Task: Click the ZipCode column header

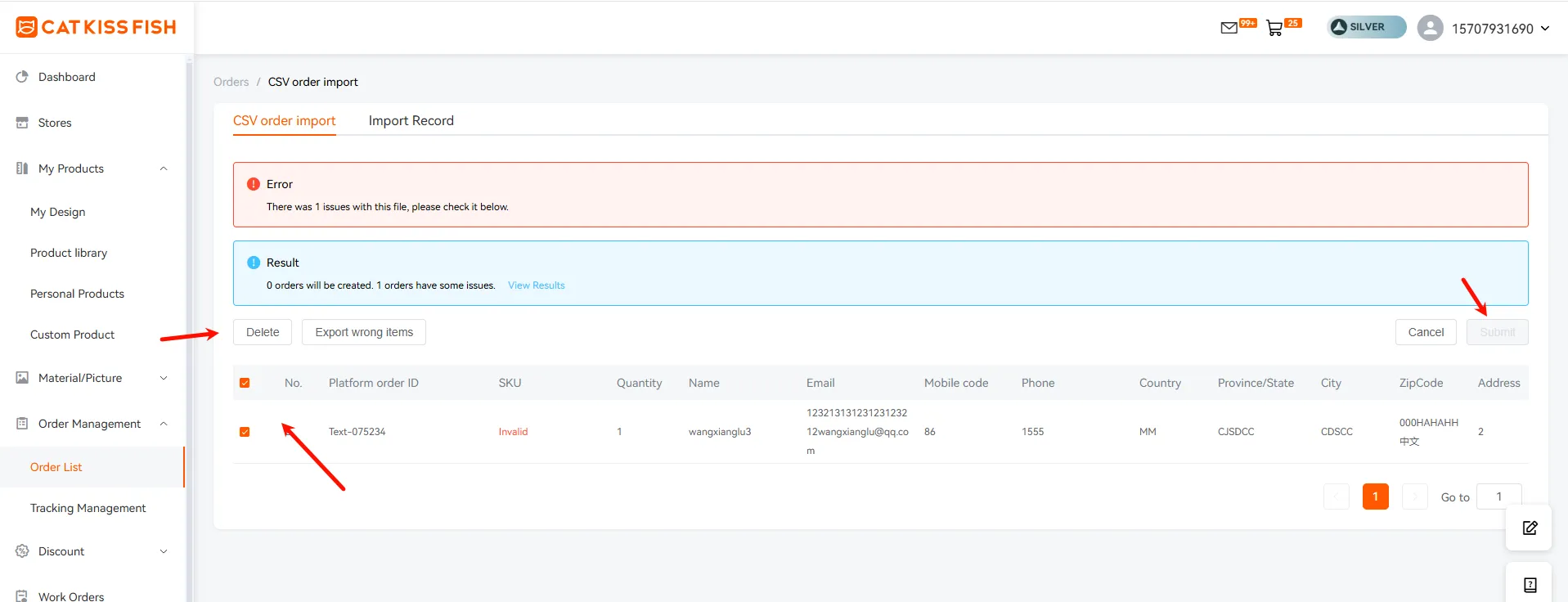Action: click(x=1421, y=383)
